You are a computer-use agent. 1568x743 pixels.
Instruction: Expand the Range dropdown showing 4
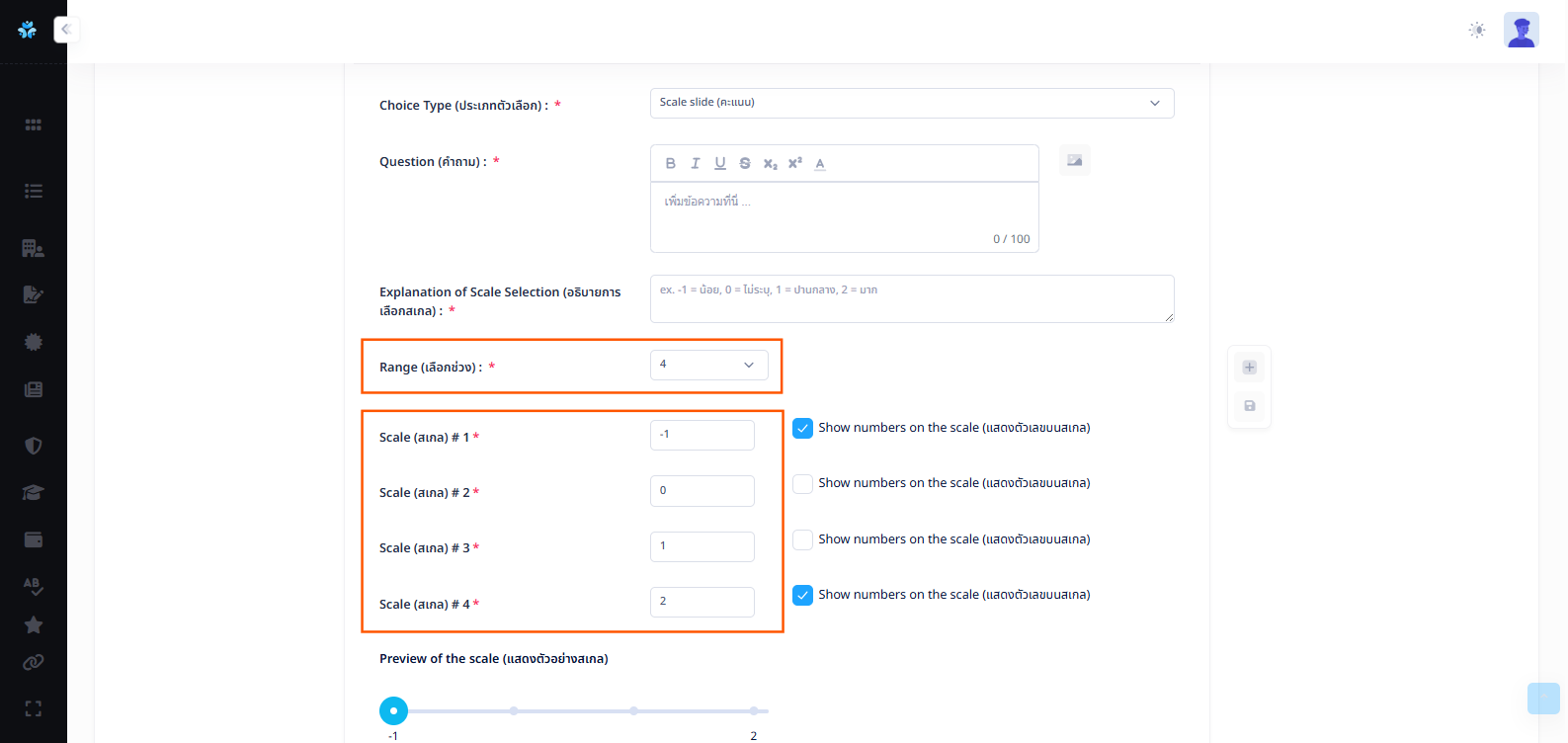pos(708,365)
